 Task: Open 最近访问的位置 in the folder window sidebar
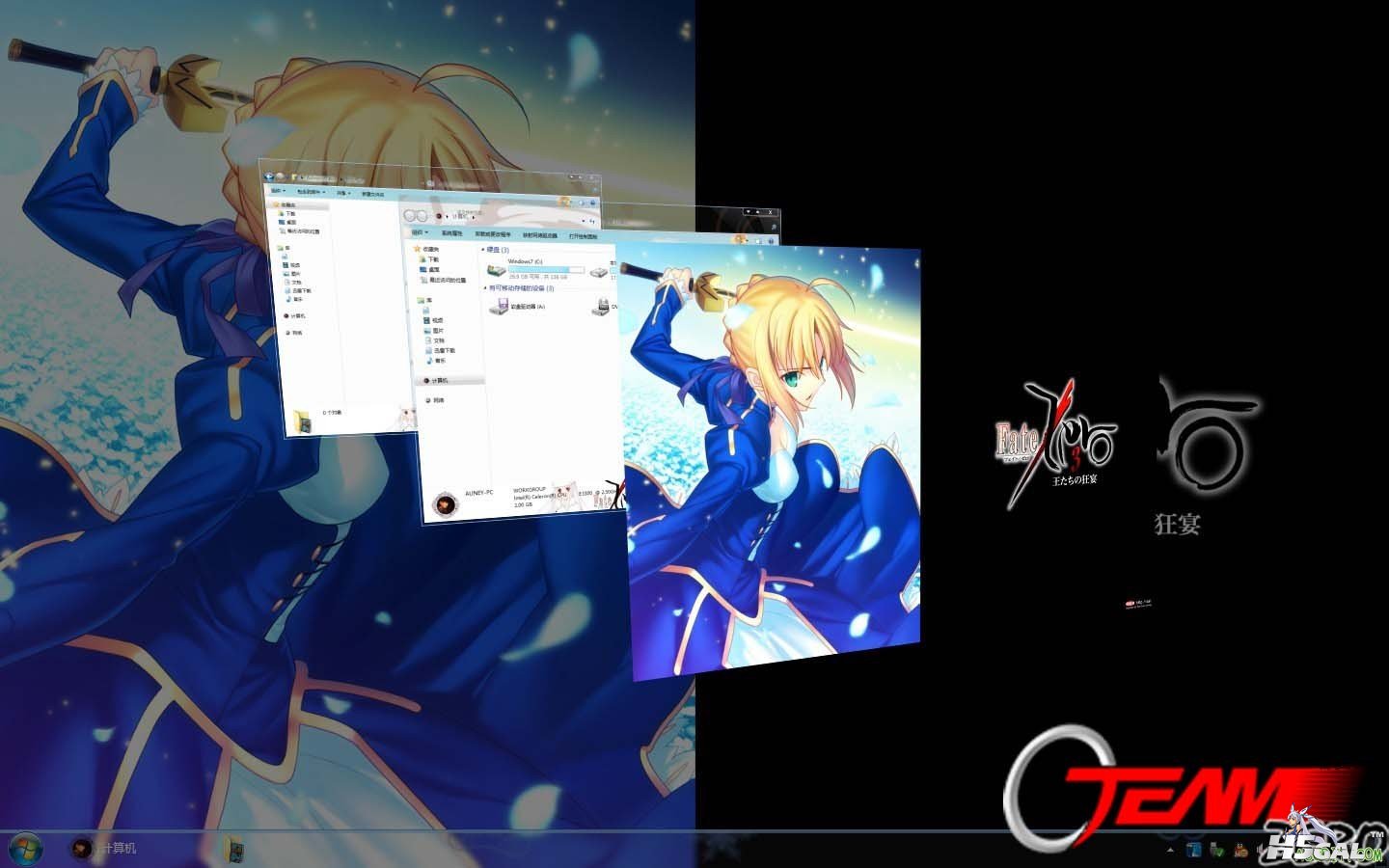300,231
